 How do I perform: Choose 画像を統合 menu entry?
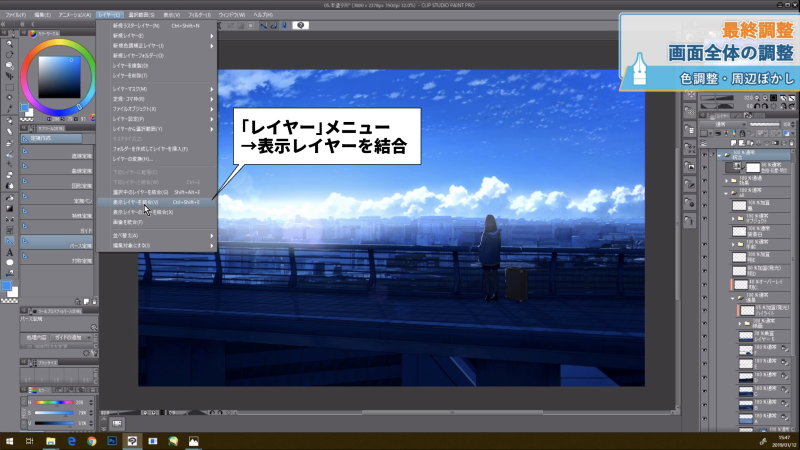coord(157,222)
